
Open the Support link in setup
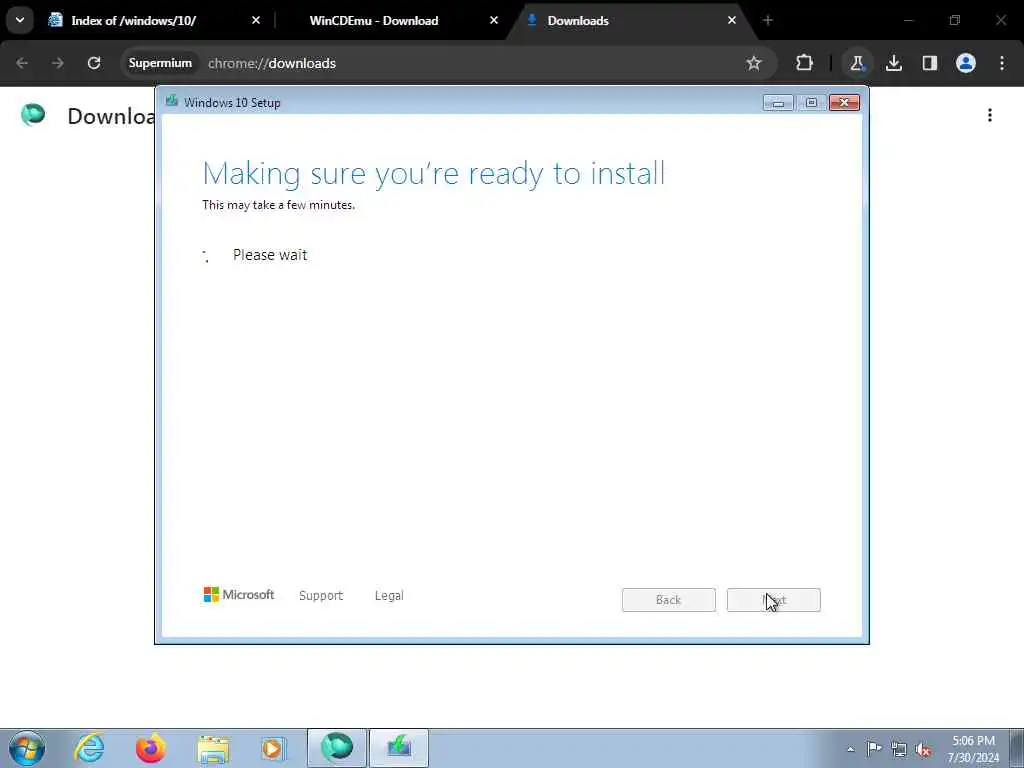[321, 596]
